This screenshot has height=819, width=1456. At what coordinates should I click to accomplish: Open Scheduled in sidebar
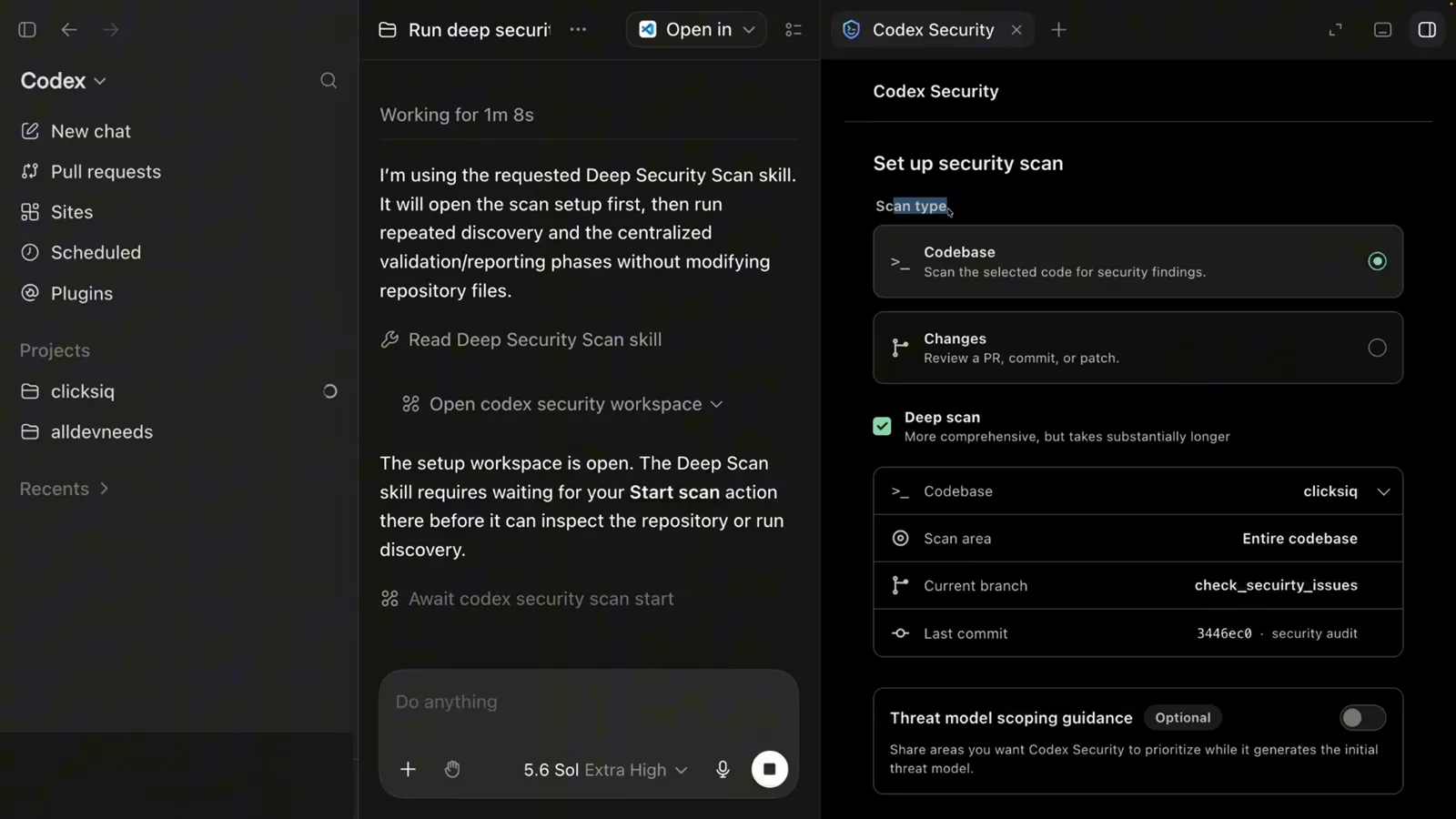[80, 253]
